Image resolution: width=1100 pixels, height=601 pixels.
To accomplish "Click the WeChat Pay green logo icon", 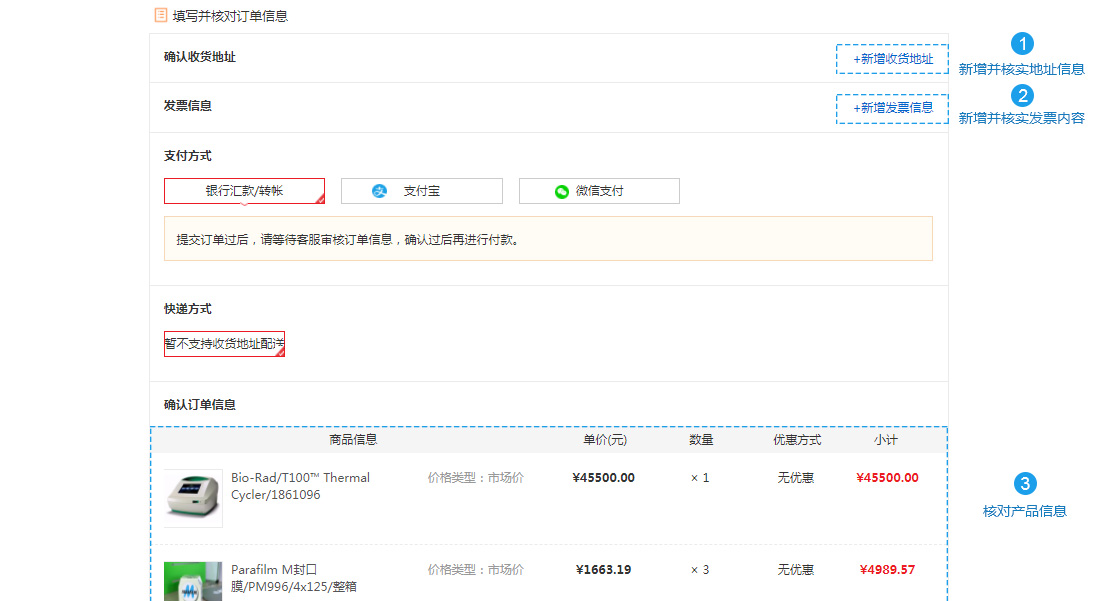I will tap(561, 191).
